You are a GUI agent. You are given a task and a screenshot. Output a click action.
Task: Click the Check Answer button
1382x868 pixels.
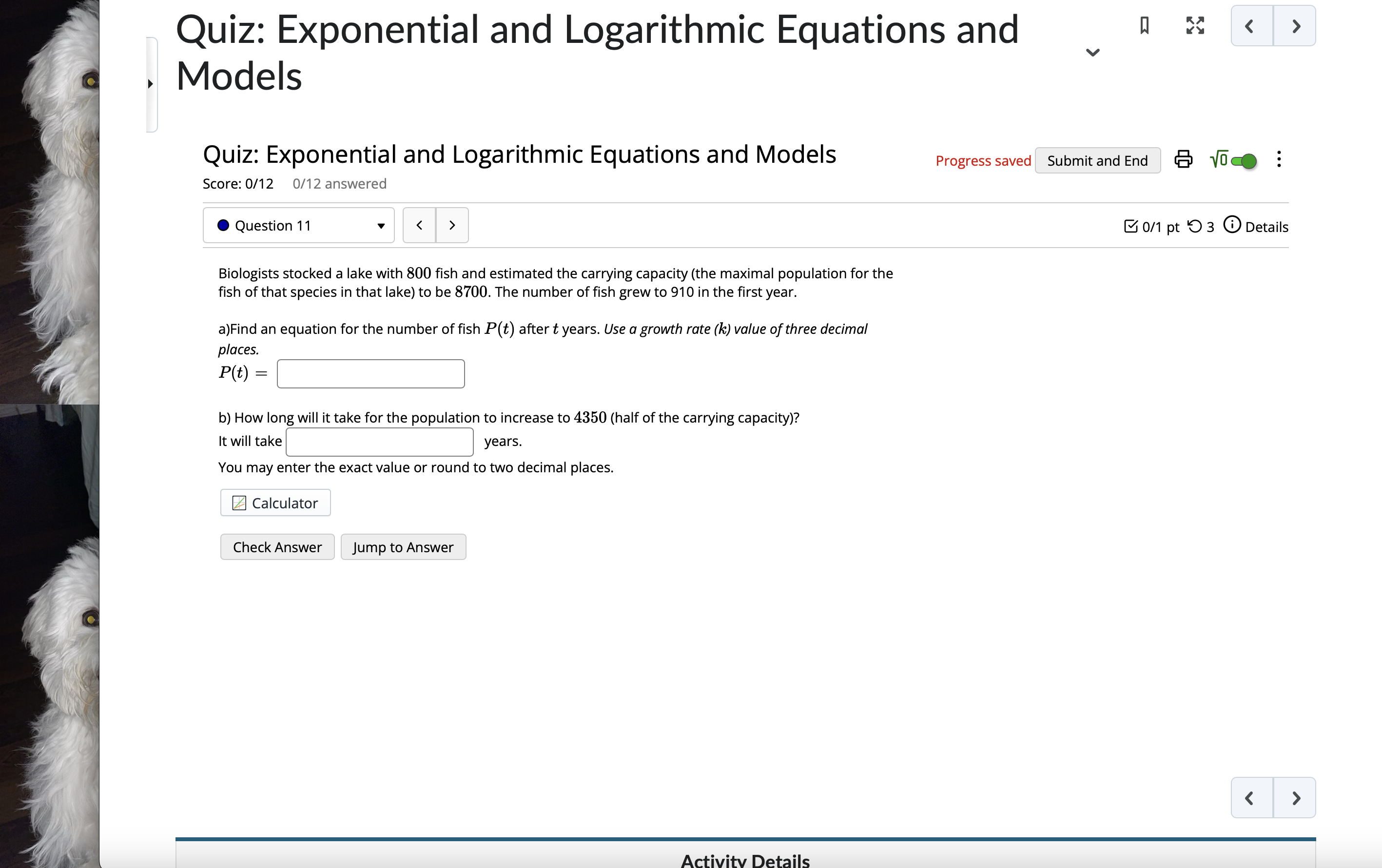277,547
